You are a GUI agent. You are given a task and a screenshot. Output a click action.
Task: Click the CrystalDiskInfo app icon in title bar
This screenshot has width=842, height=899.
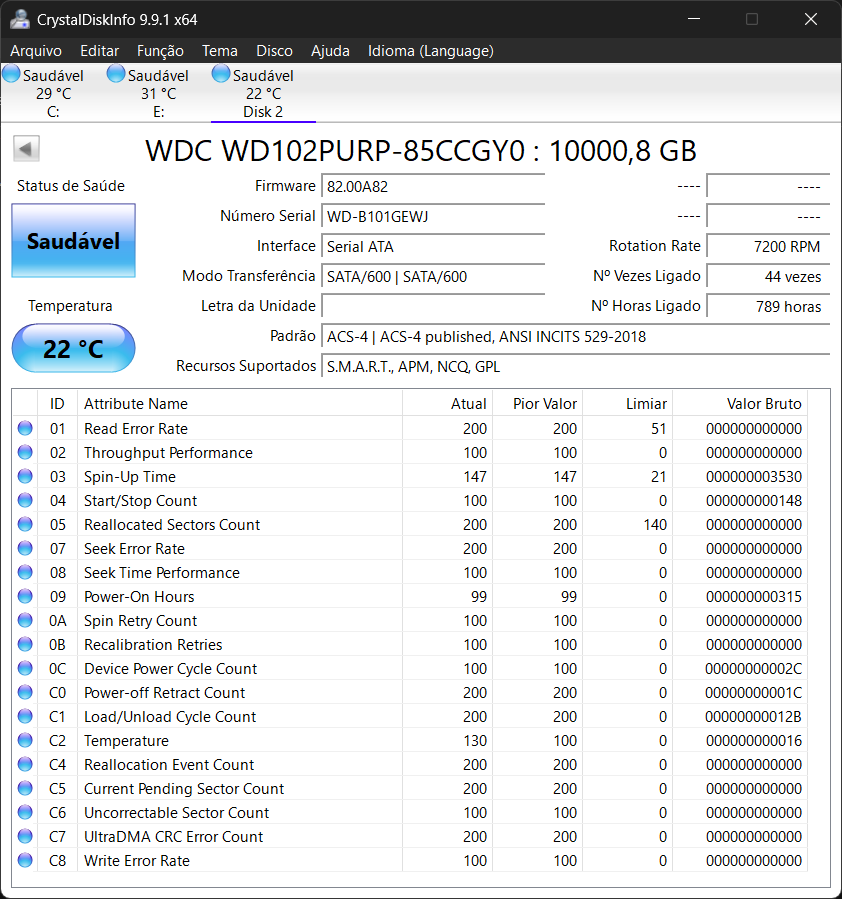[x=19, y=19]
